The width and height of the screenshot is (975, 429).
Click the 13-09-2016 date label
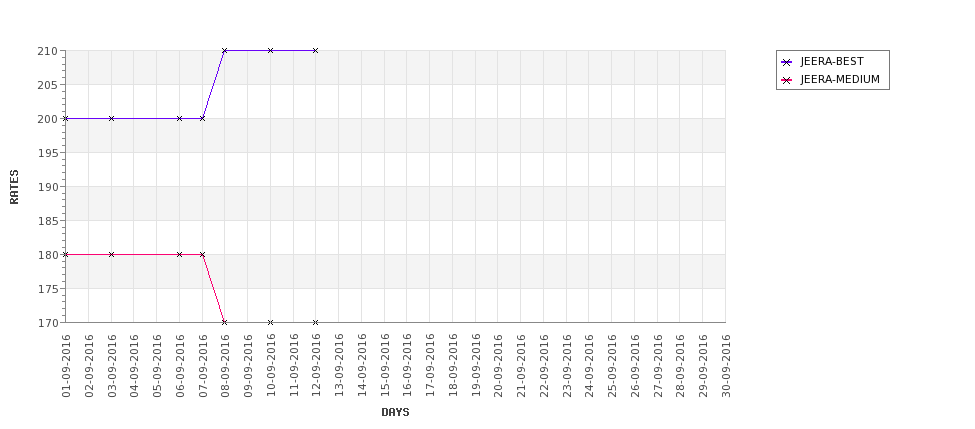(339, 366)
